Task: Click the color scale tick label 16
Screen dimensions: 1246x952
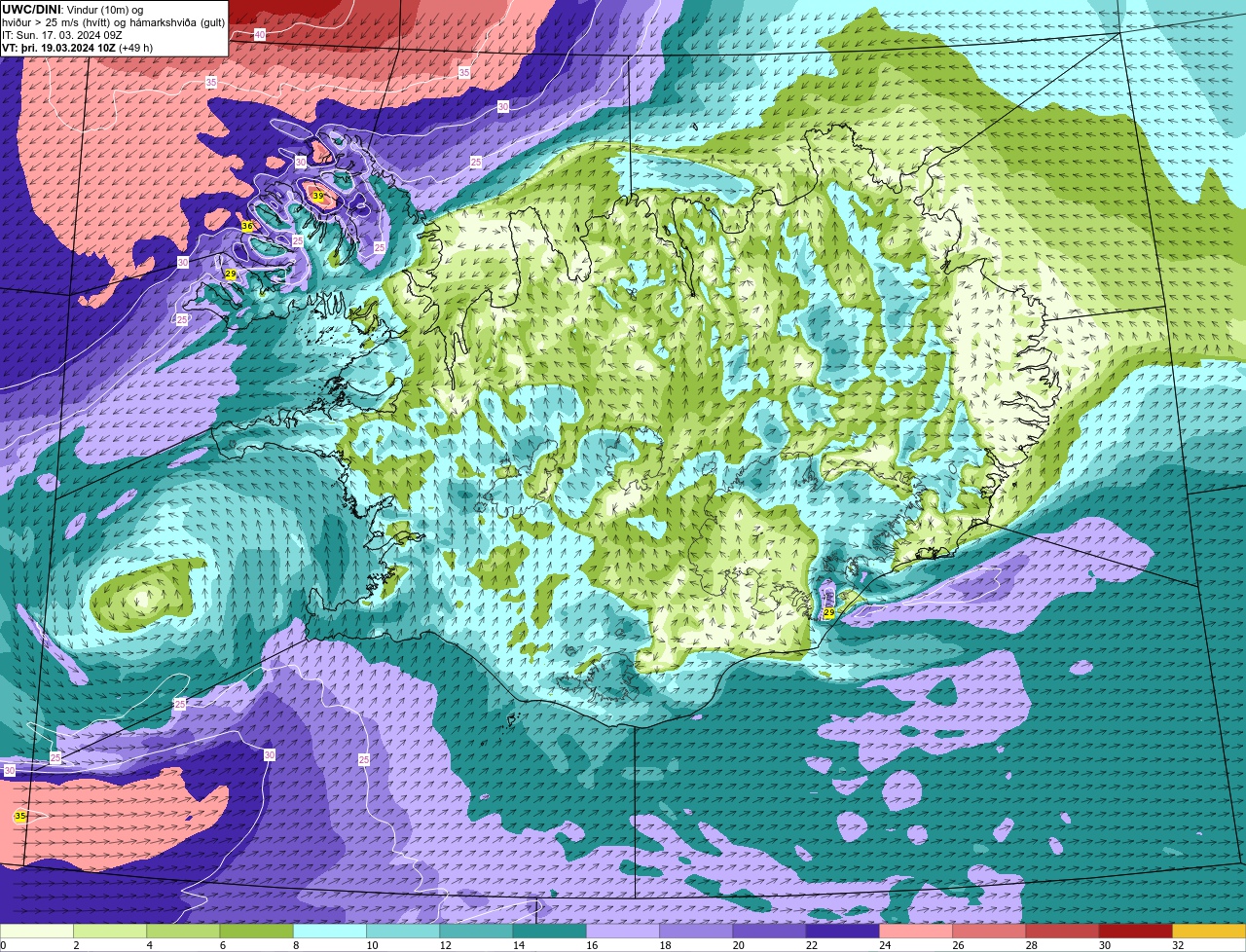Action: [x=592, y=945]
